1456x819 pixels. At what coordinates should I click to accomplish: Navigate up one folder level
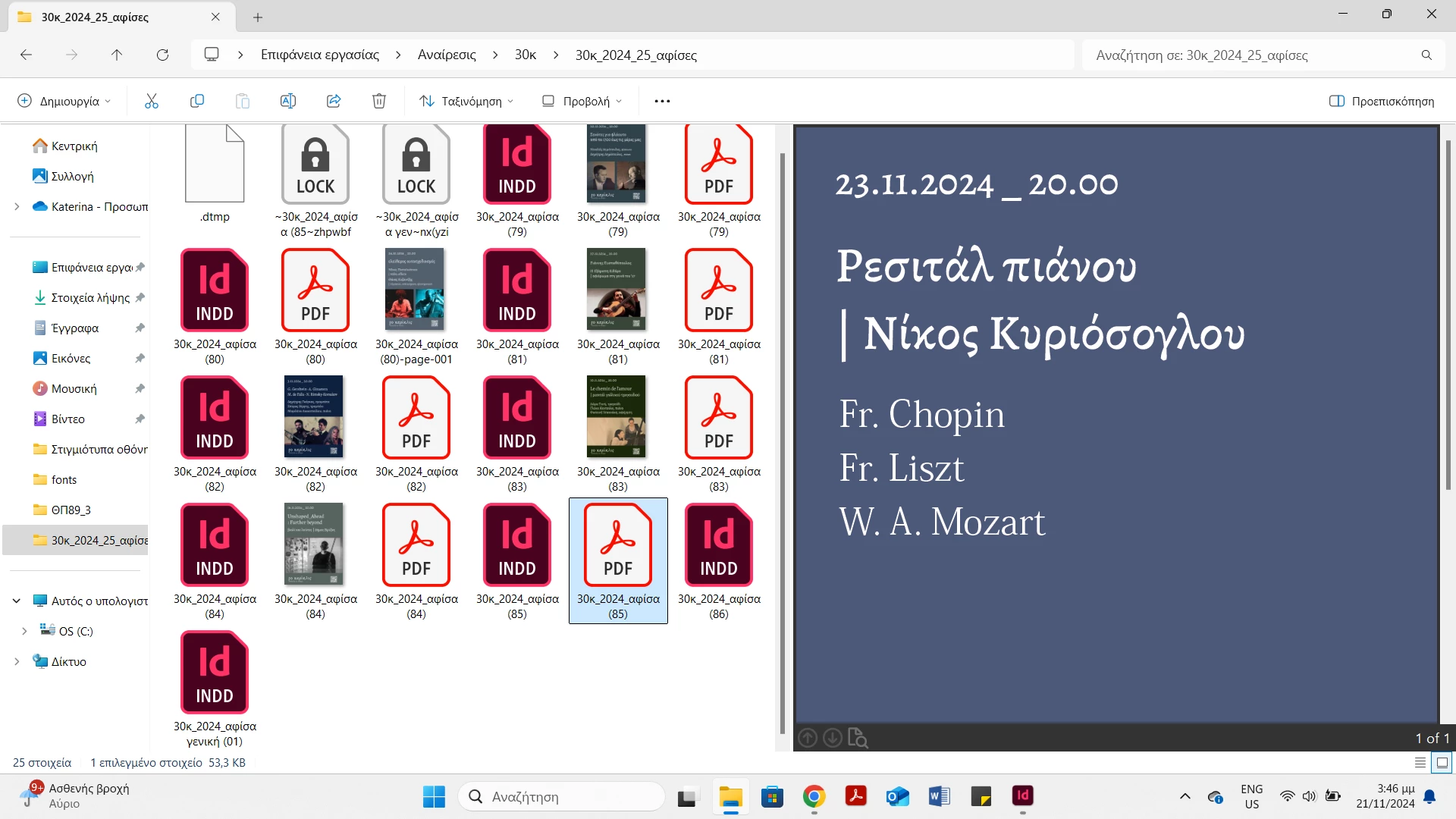coord(117,55)
